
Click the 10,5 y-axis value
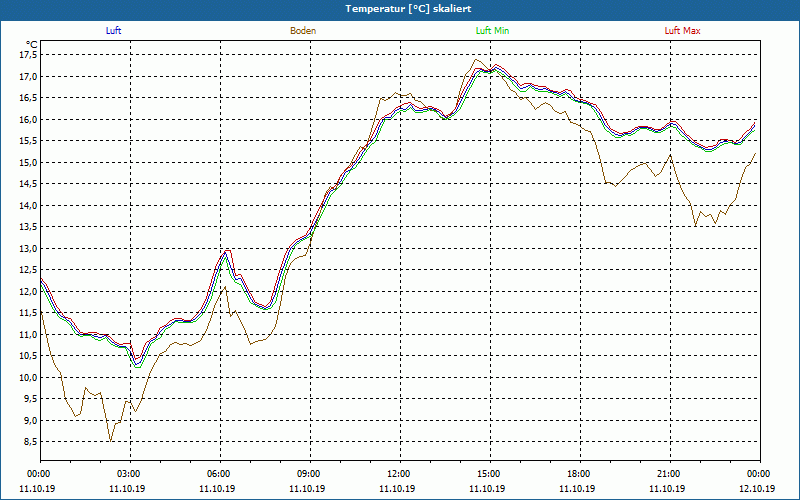click(29, 356)
